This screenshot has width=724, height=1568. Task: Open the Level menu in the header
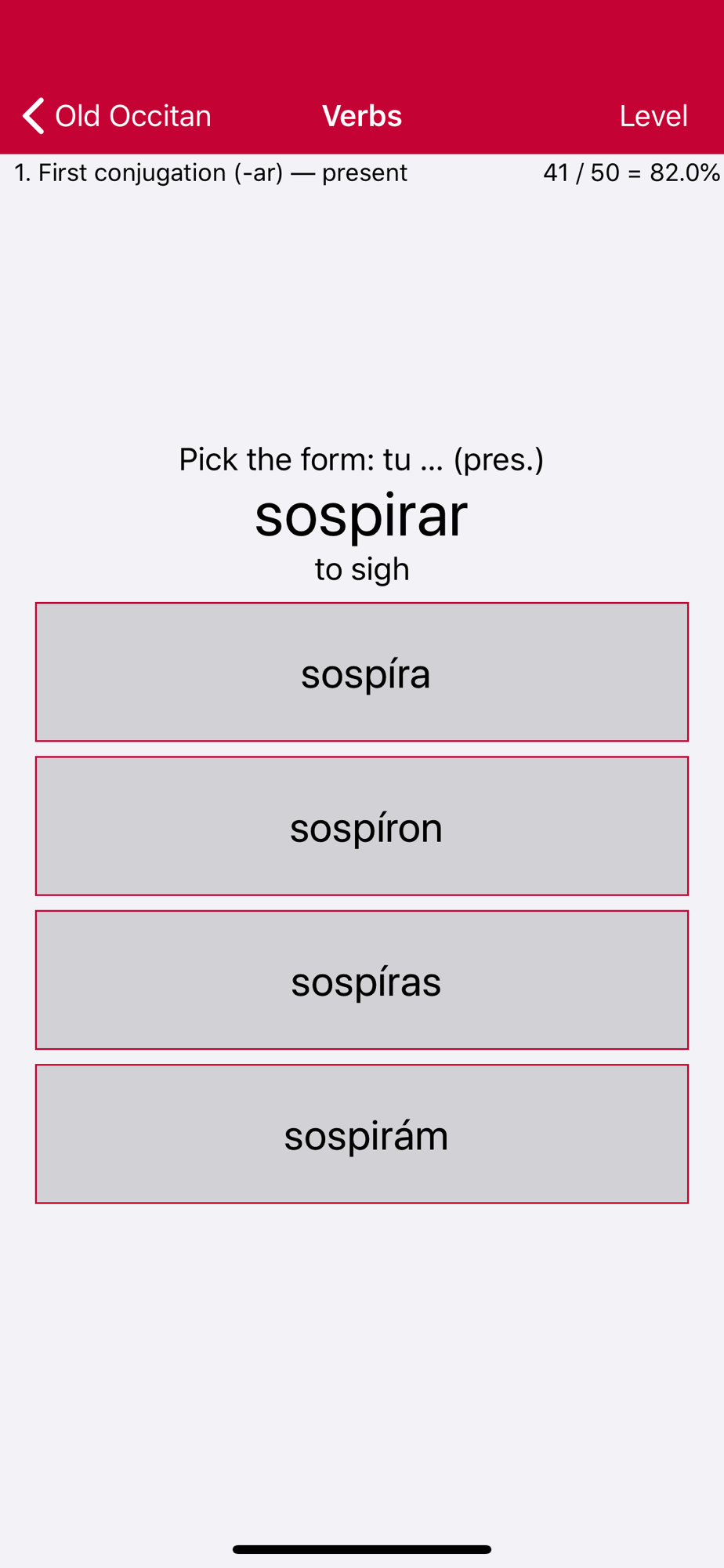653,116
